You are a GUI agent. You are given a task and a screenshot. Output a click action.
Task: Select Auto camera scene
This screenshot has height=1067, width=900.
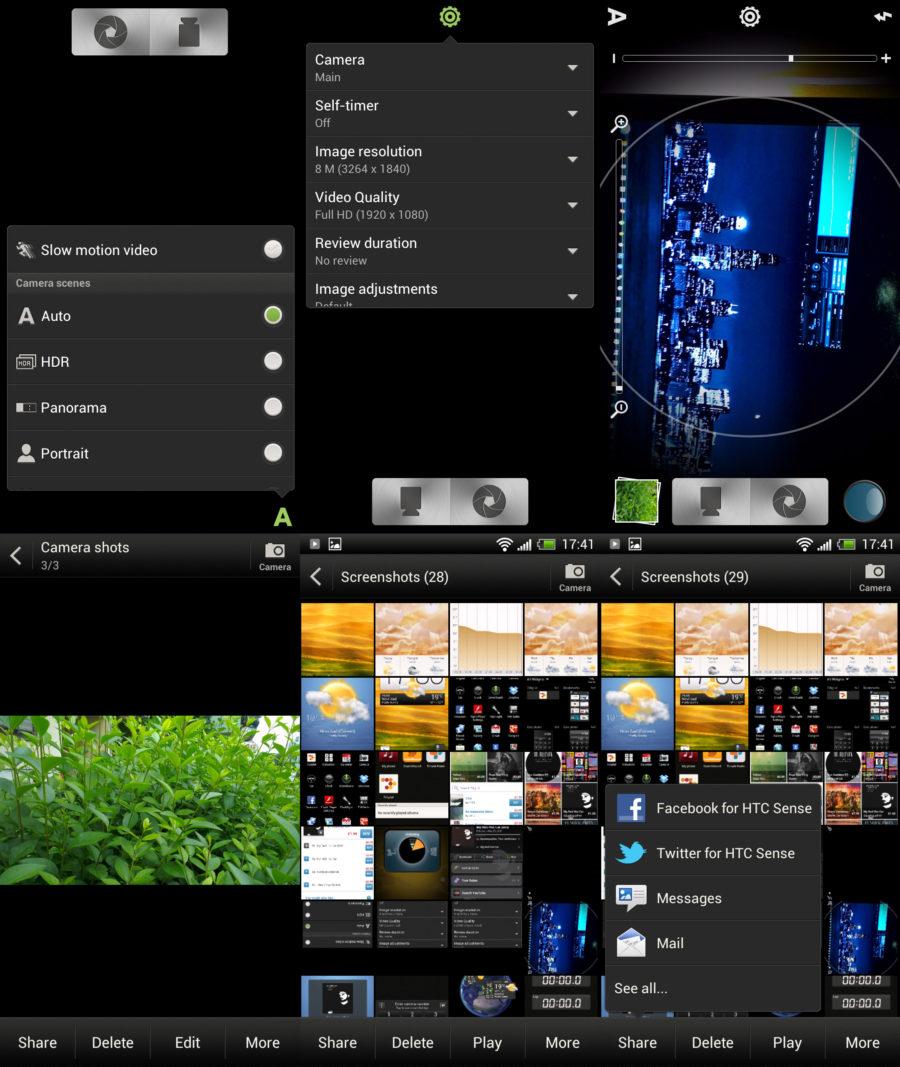coord(151,316)
